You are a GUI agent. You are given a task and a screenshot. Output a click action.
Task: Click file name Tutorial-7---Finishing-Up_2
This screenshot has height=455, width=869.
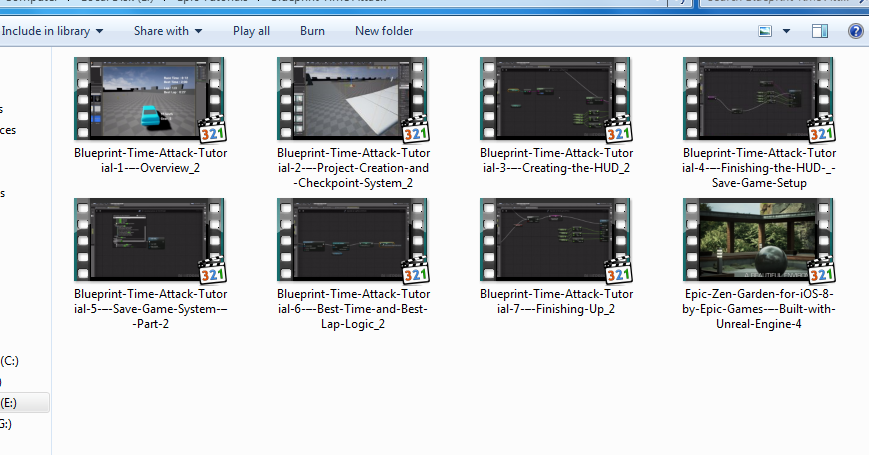pos(556,301)
